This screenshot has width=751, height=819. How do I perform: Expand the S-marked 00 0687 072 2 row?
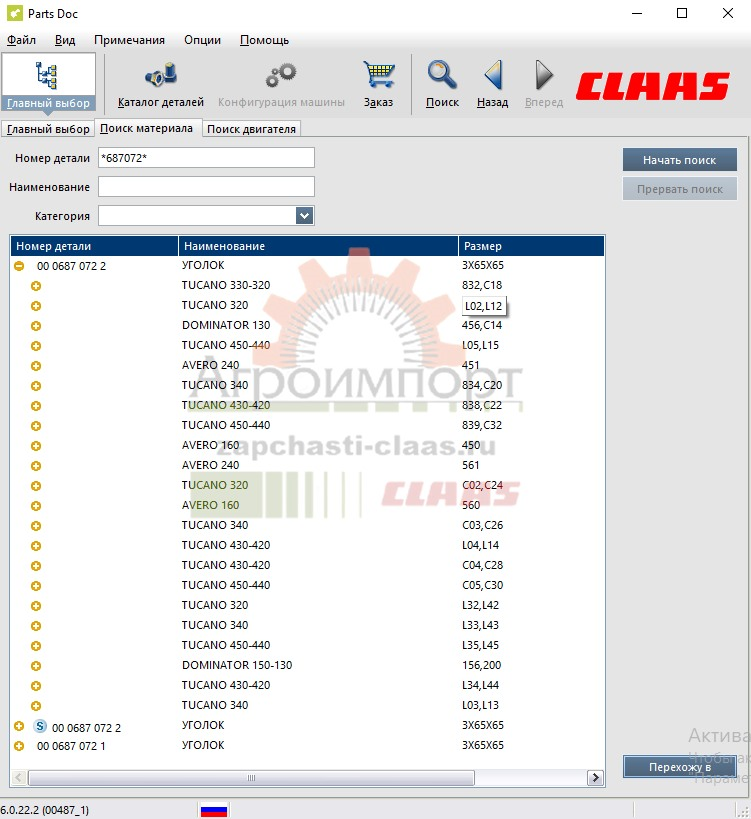19,726
